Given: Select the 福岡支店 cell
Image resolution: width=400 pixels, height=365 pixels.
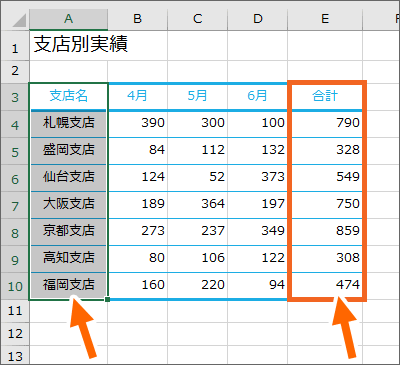Looking at the screenshot, I should tap(68, 286).
